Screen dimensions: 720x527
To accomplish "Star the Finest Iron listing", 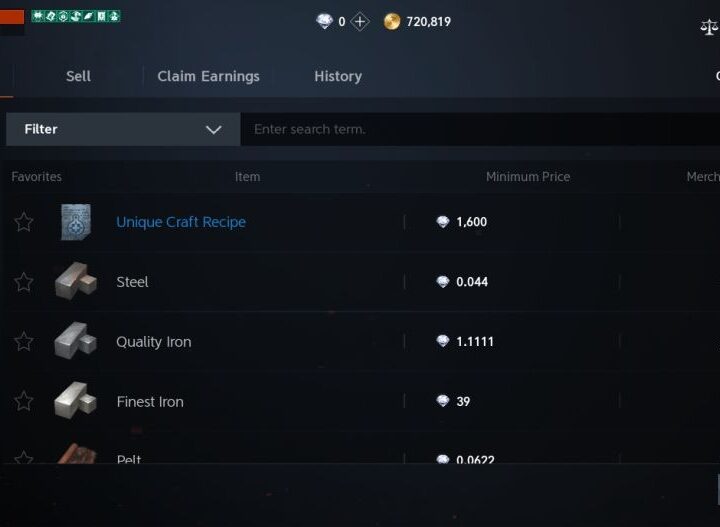I will tap(24, 401).
